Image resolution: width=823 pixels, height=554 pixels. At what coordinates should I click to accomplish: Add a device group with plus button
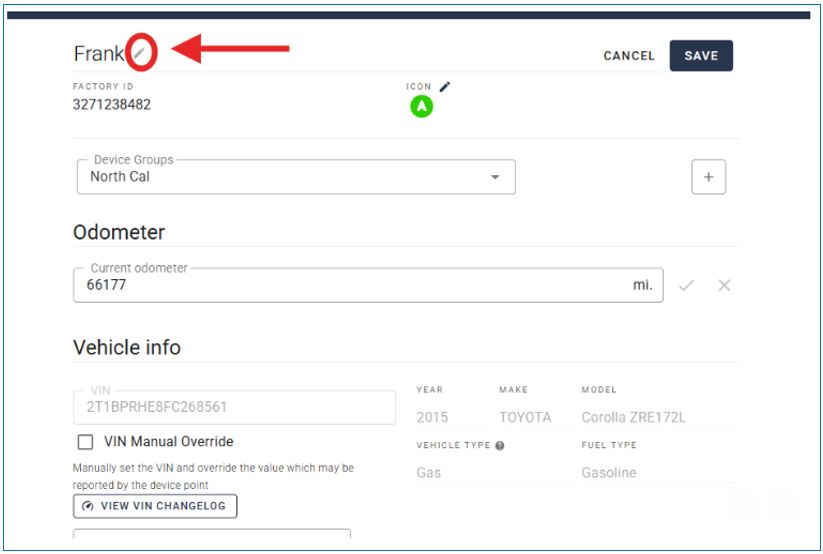click(708, 177)
